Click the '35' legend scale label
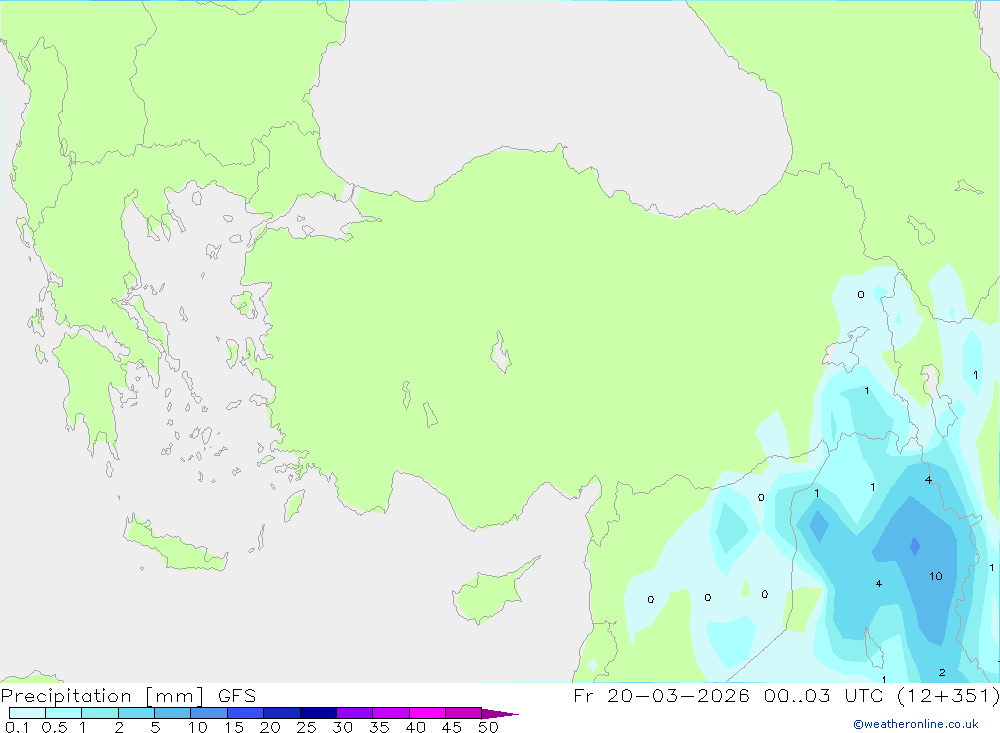 [379, 727]
